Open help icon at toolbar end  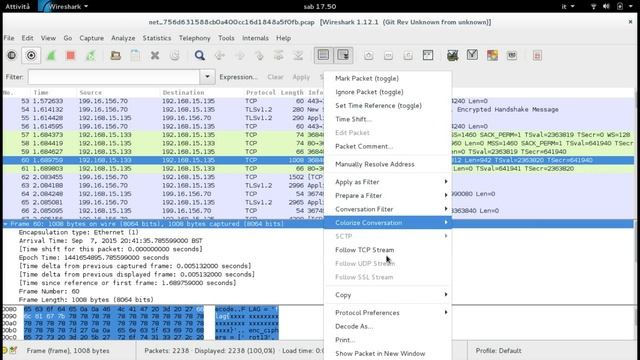(x=537, y=55)
